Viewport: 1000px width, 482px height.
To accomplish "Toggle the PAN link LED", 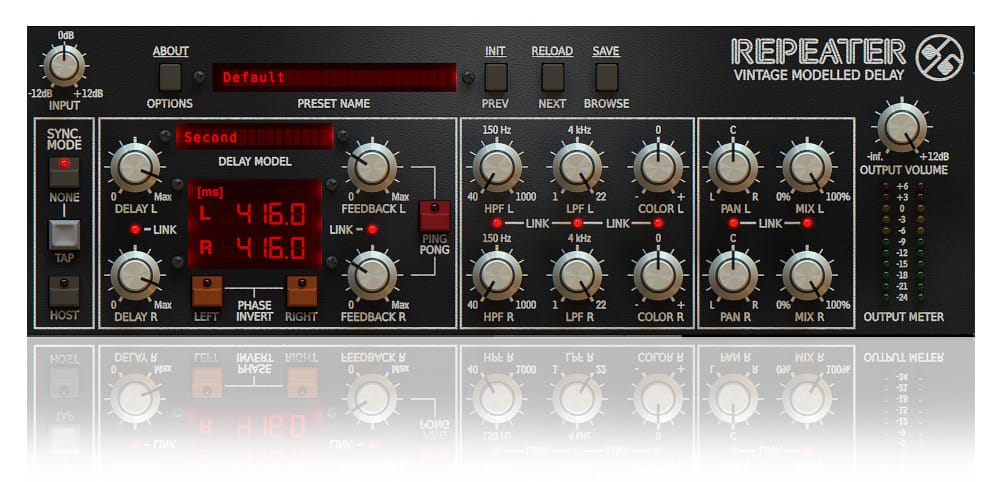I will coord(733,223).
